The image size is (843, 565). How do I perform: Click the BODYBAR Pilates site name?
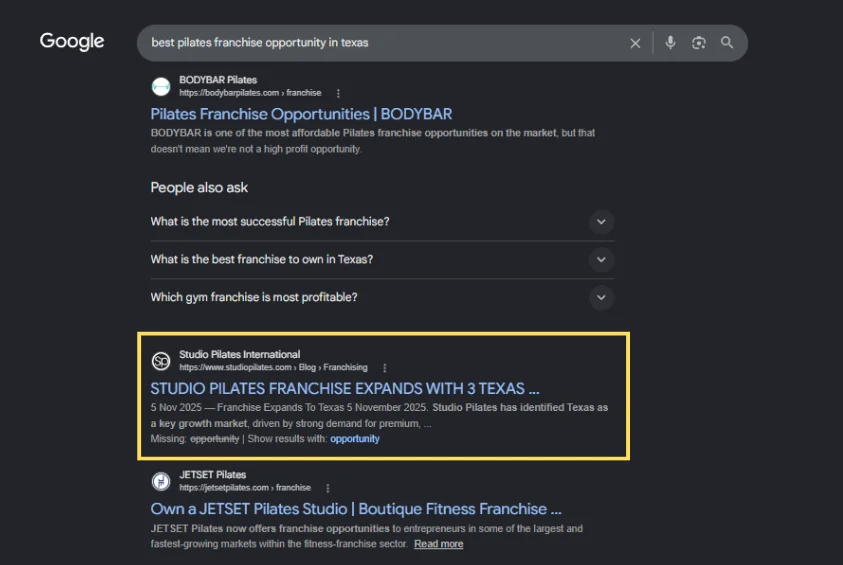coord(218,80)
